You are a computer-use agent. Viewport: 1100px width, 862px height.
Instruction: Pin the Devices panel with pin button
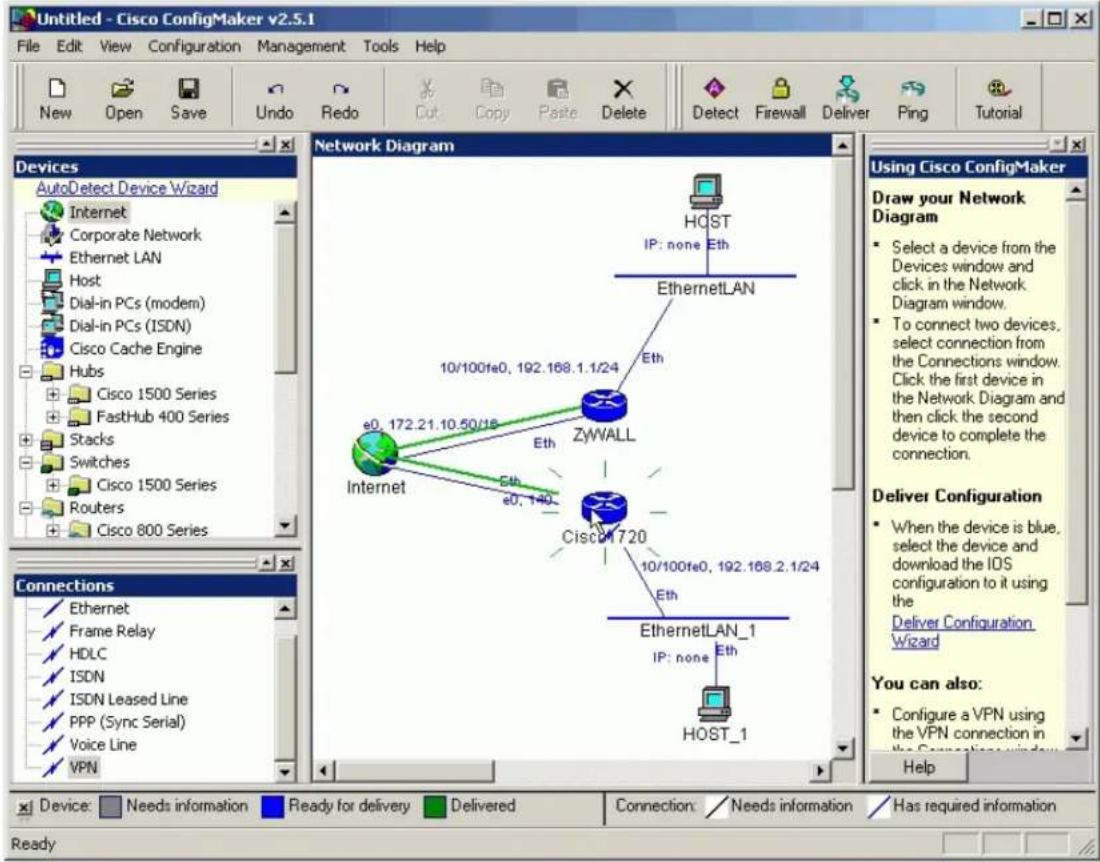coord(267,144)
